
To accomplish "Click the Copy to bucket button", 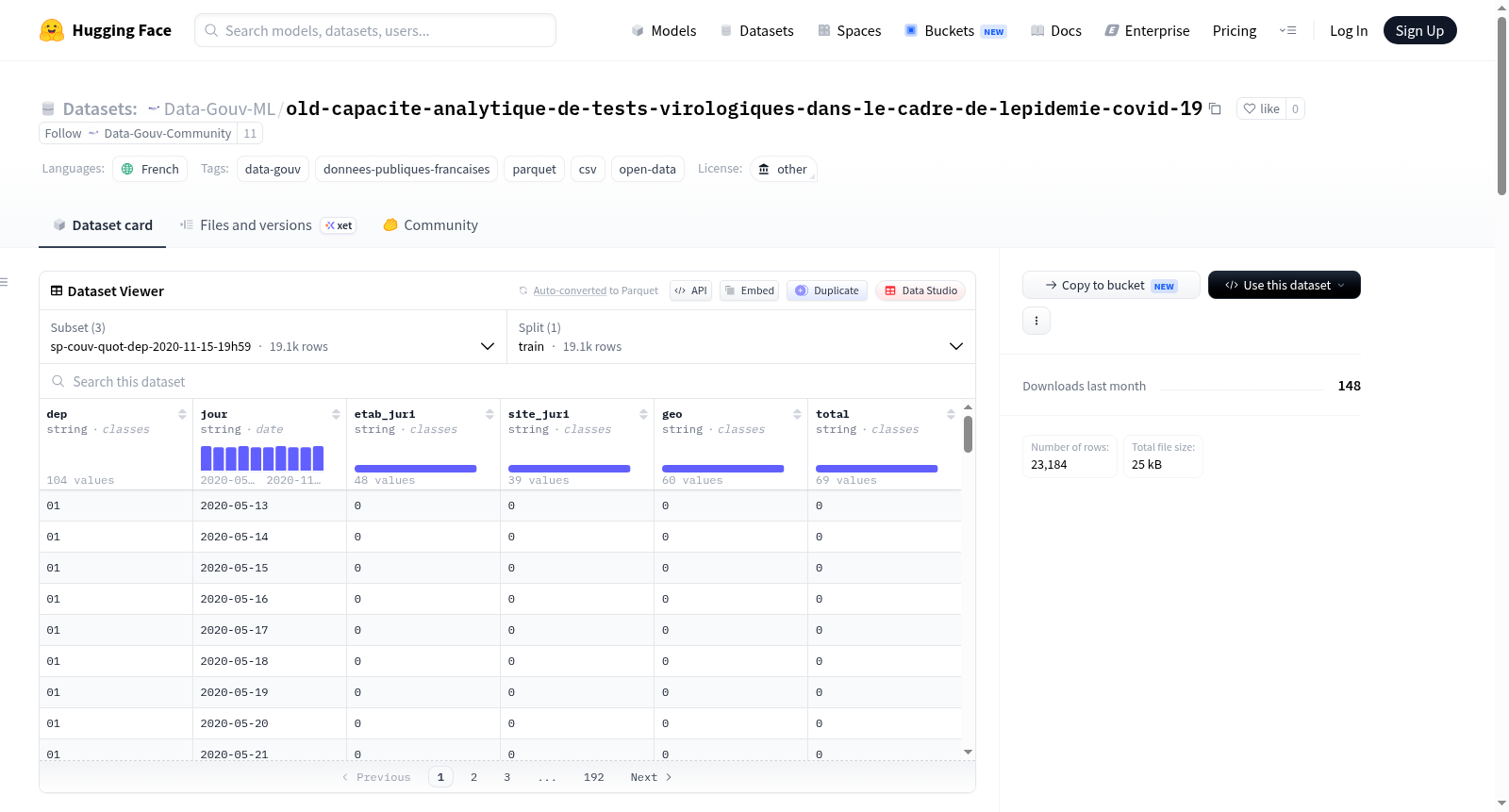I will [1111, 285].
